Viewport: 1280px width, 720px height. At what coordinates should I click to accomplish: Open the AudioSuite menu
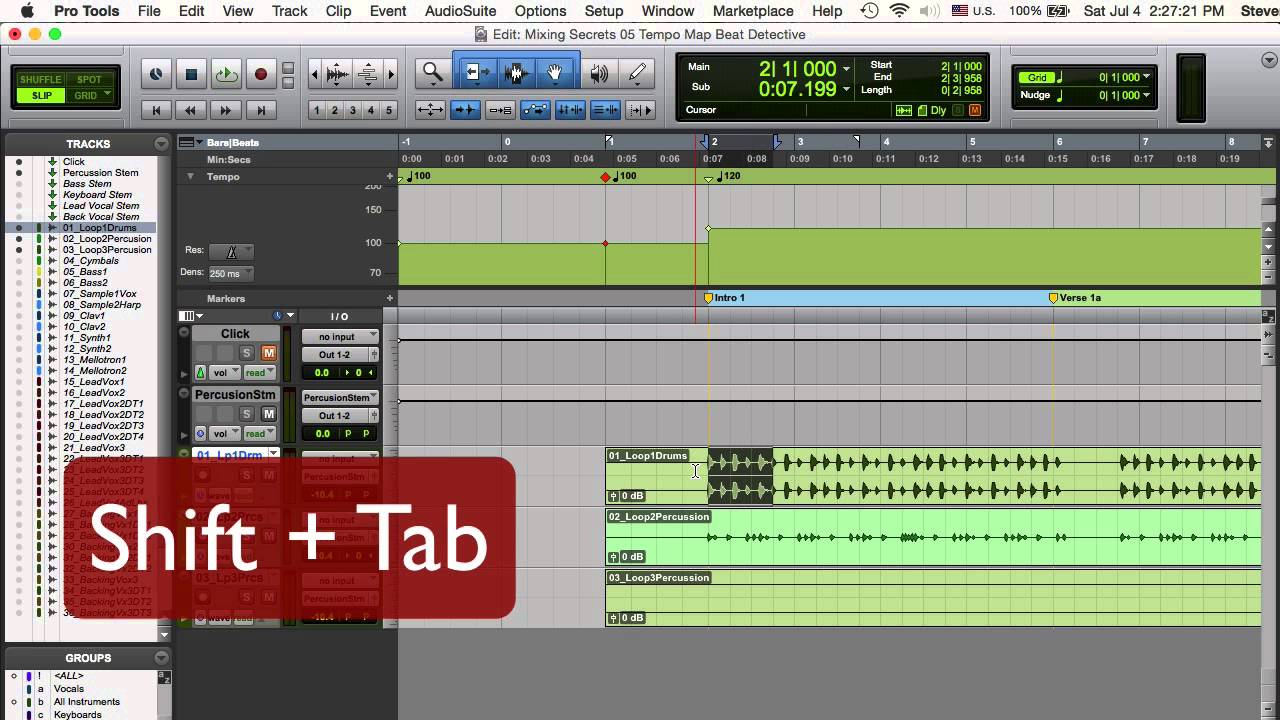pos(459,11)
